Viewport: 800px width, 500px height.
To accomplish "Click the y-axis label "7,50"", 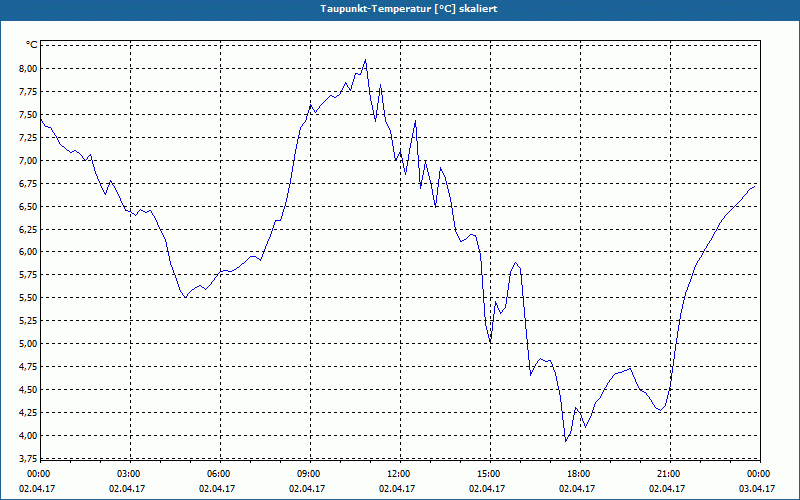I will (x=28, y=114).
